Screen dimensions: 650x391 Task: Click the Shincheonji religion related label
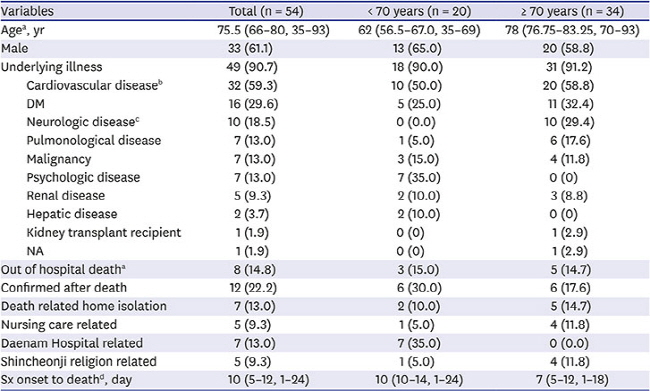[x=79, y=362]
